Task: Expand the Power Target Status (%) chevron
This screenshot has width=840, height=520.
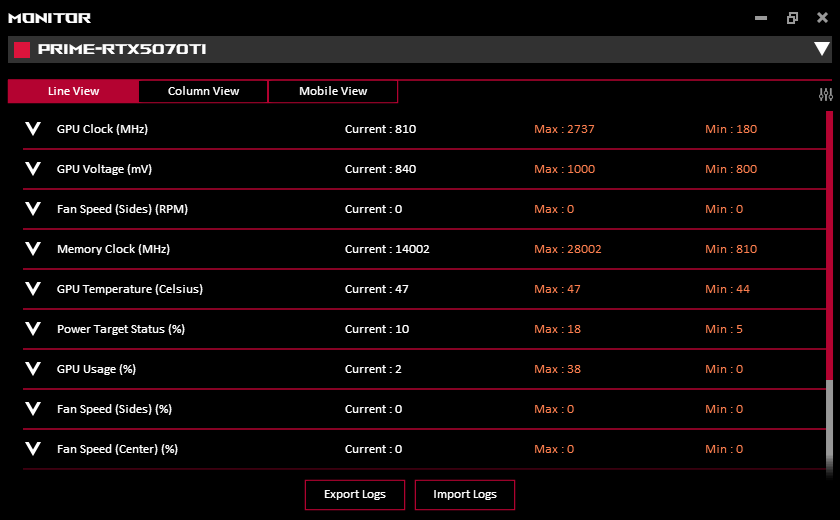Action: tap(33, 329)
